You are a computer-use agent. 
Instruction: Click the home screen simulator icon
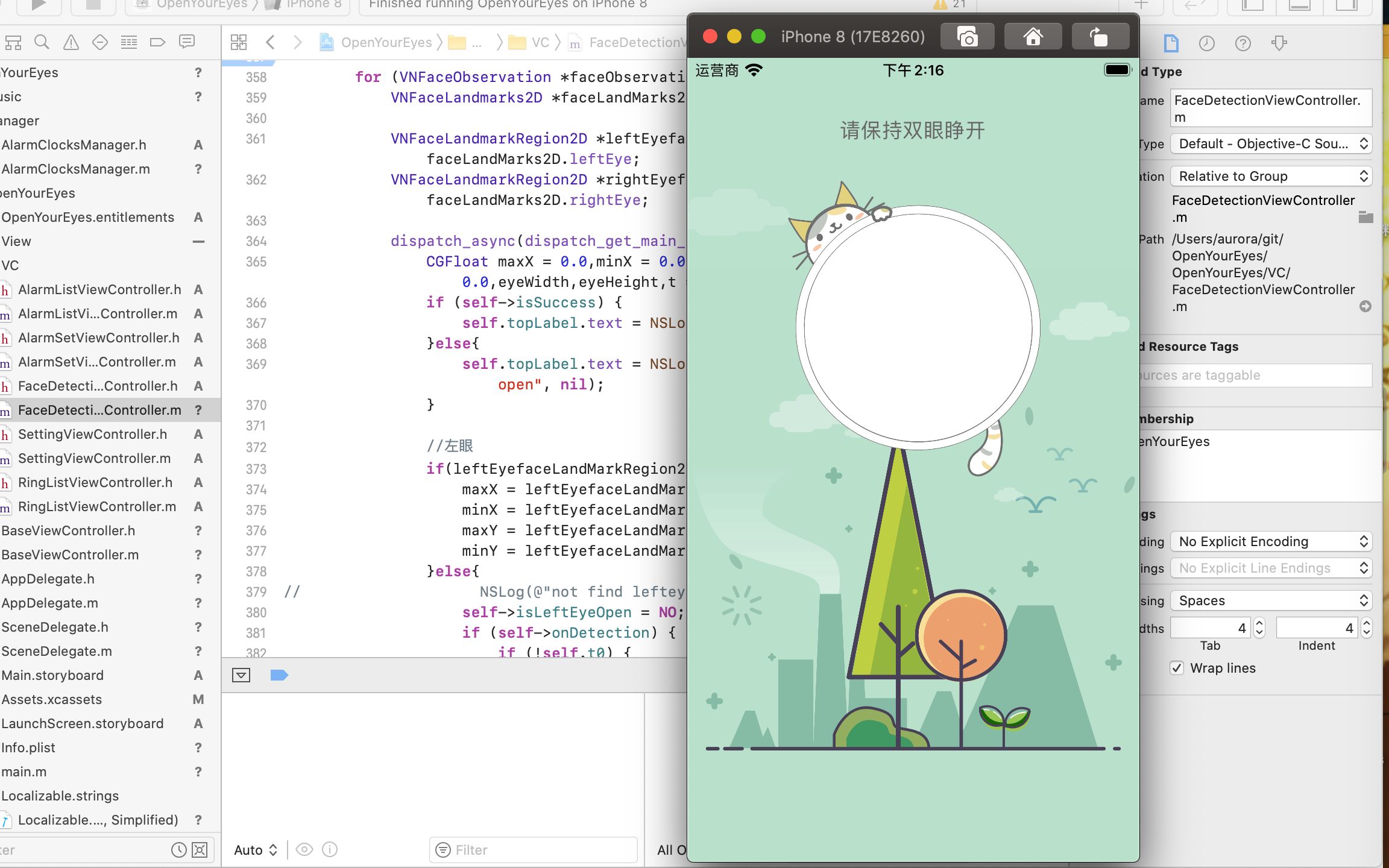[x=1033, y=36]
